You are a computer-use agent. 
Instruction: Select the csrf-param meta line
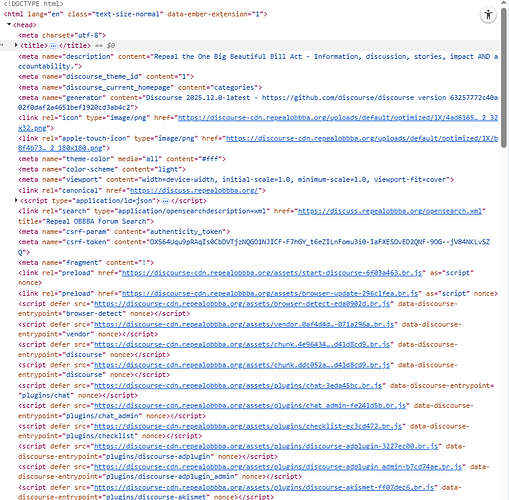124,231
